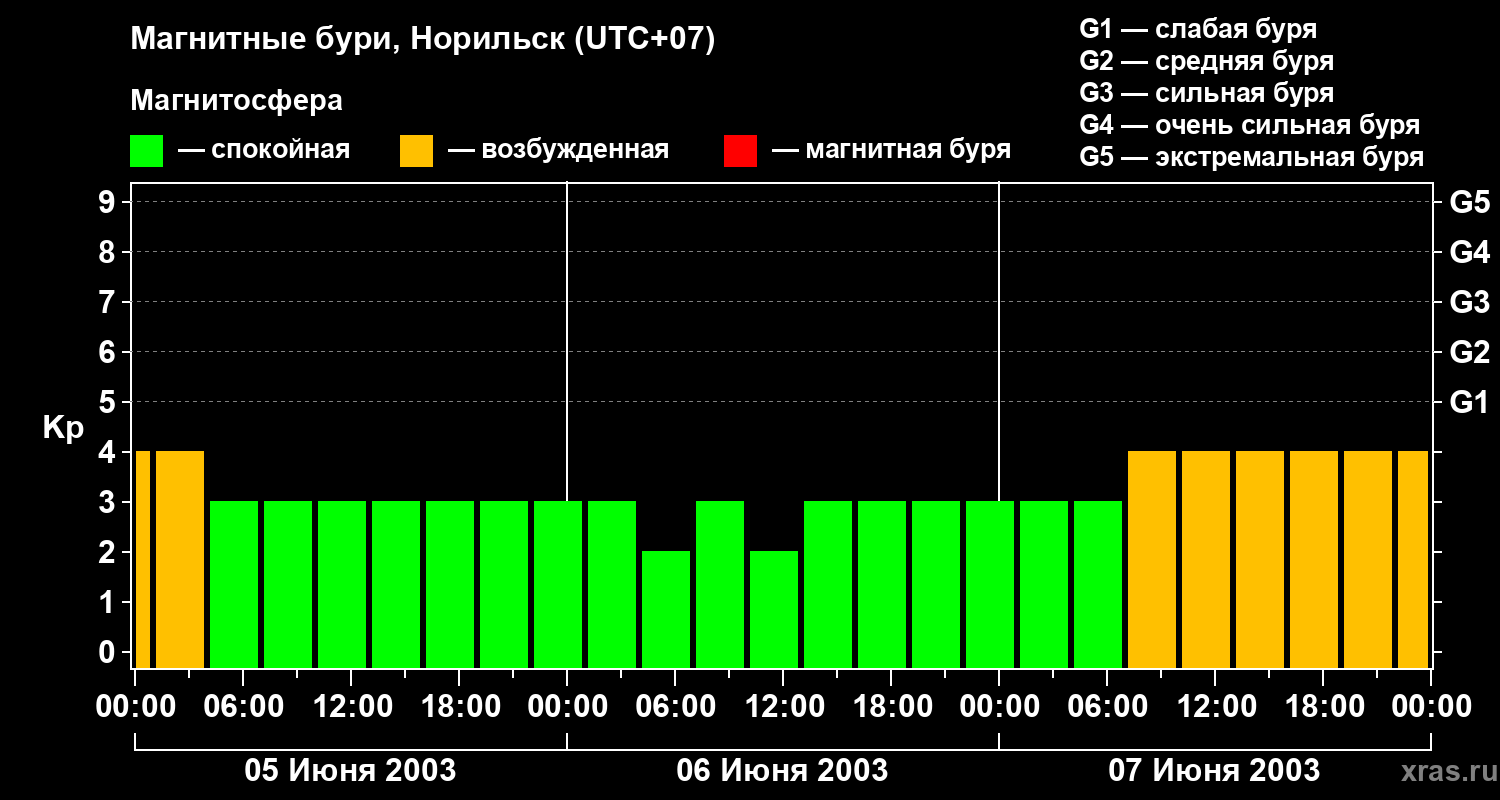Click the 'Kp' vertical axis title

[x=63, y=428]
